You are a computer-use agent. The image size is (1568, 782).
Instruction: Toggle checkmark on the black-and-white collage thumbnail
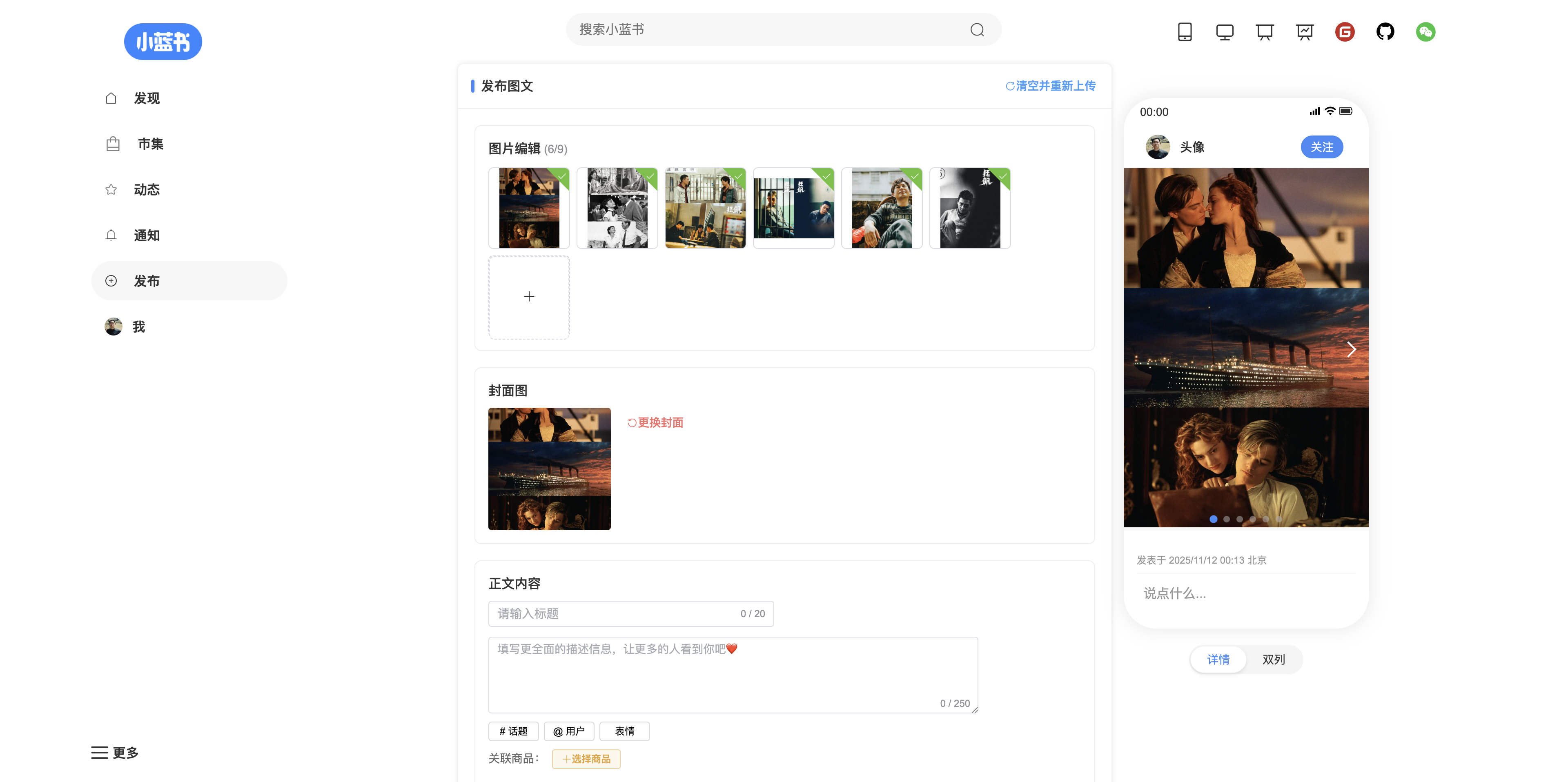[650, 176]
